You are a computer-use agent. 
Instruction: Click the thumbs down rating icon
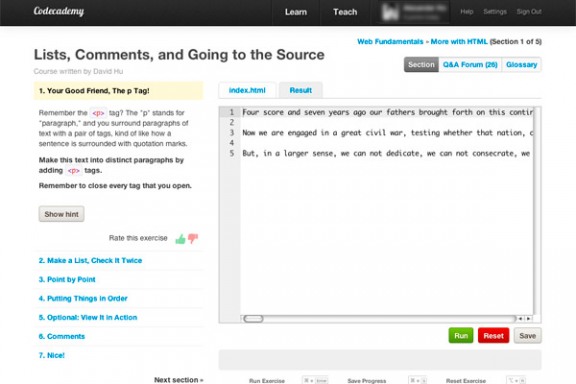(x=193, y=239)
